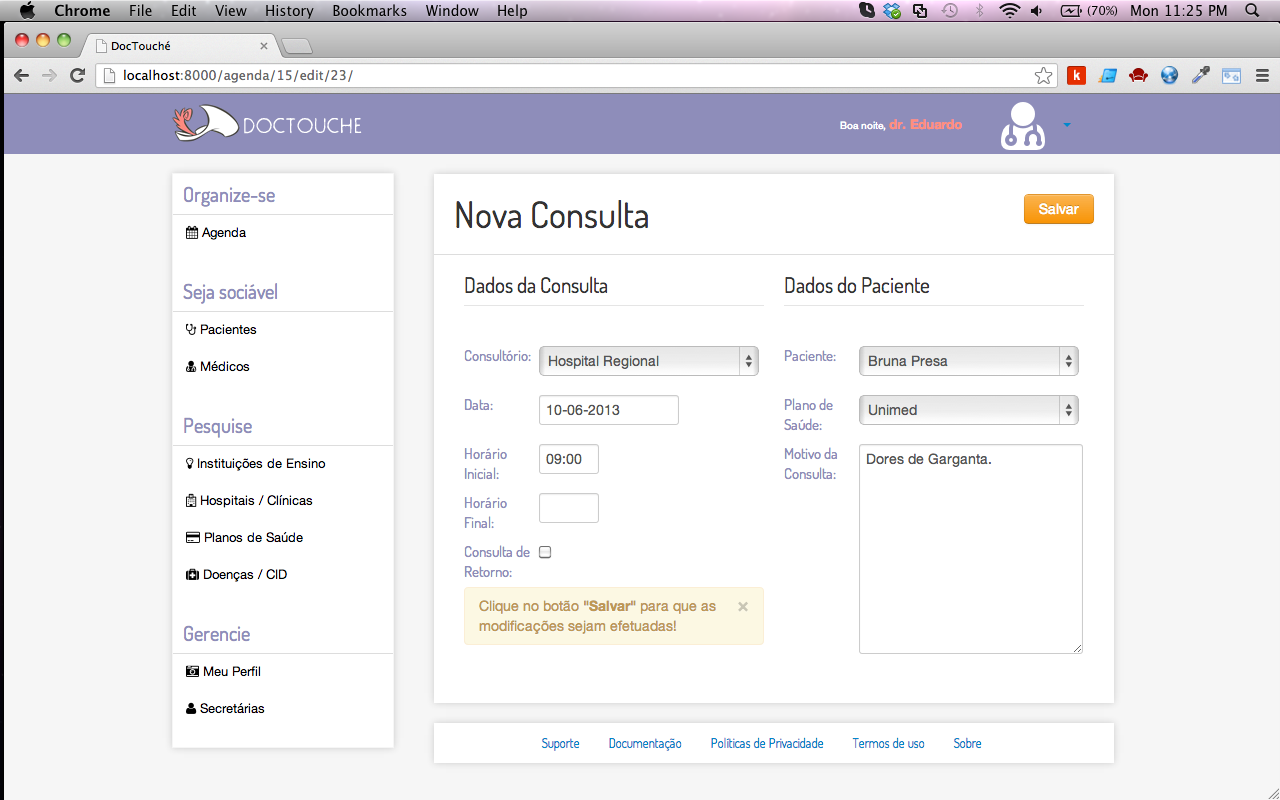Click the calendar icon beside Agenda
The image size is (1280, 800).
click(192, 232)
